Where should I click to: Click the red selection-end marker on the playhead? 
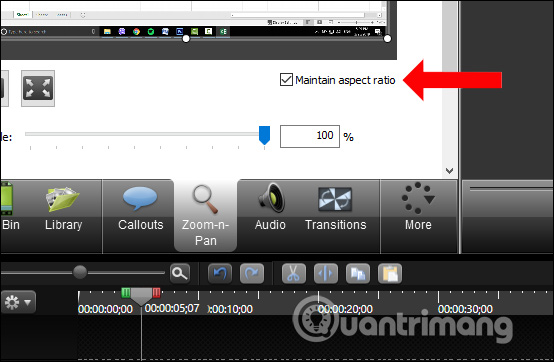click(x=157, y=293)
